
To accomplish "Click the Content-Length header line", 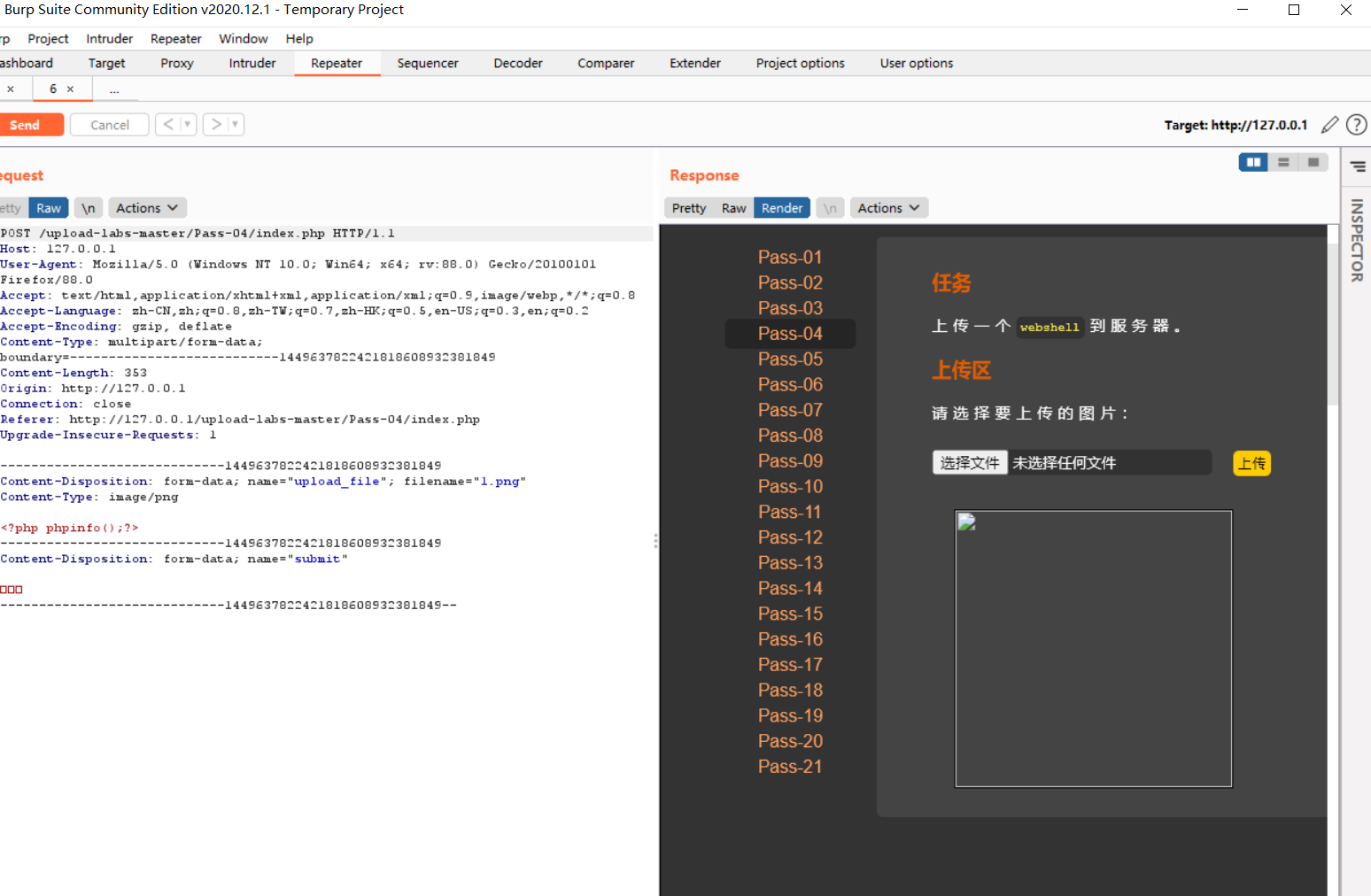I will (x=74, y=374).
